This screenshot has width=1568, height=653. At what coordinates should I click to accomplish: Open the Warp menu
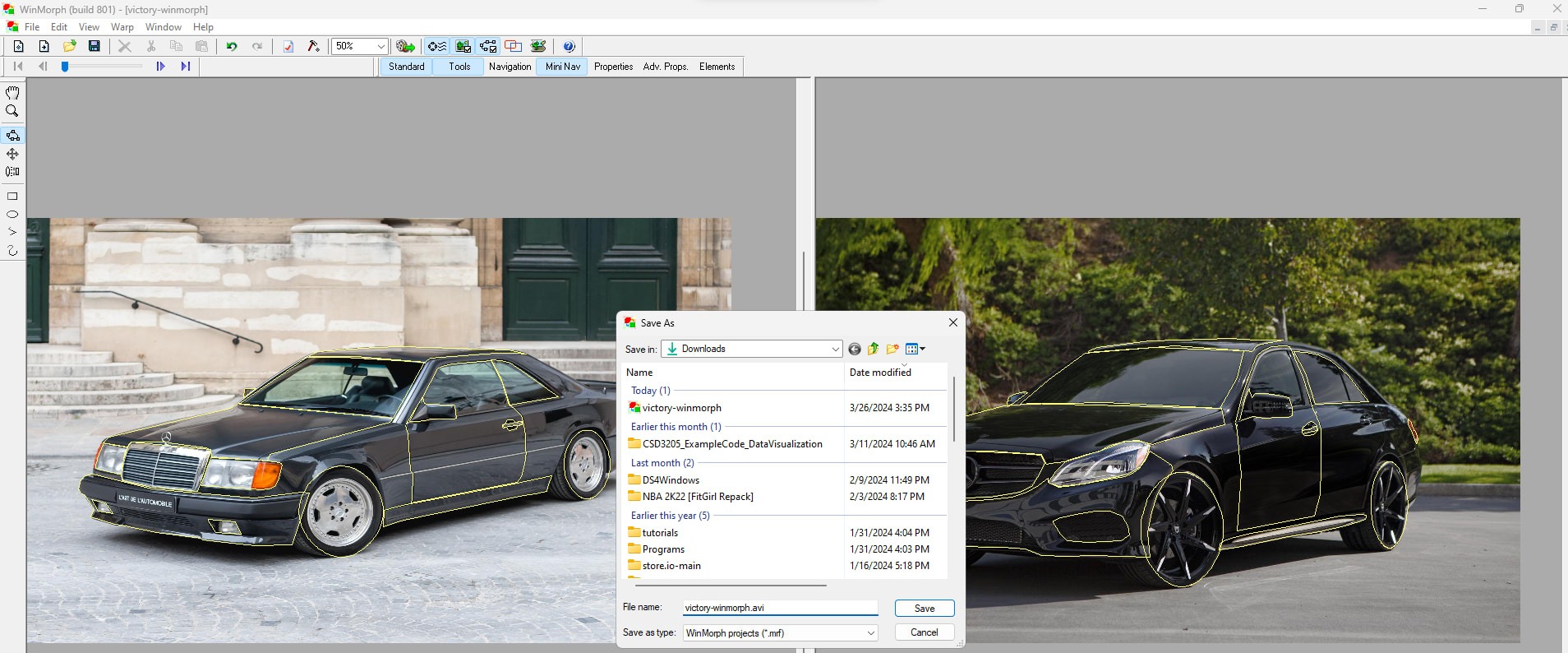[122, 27]
